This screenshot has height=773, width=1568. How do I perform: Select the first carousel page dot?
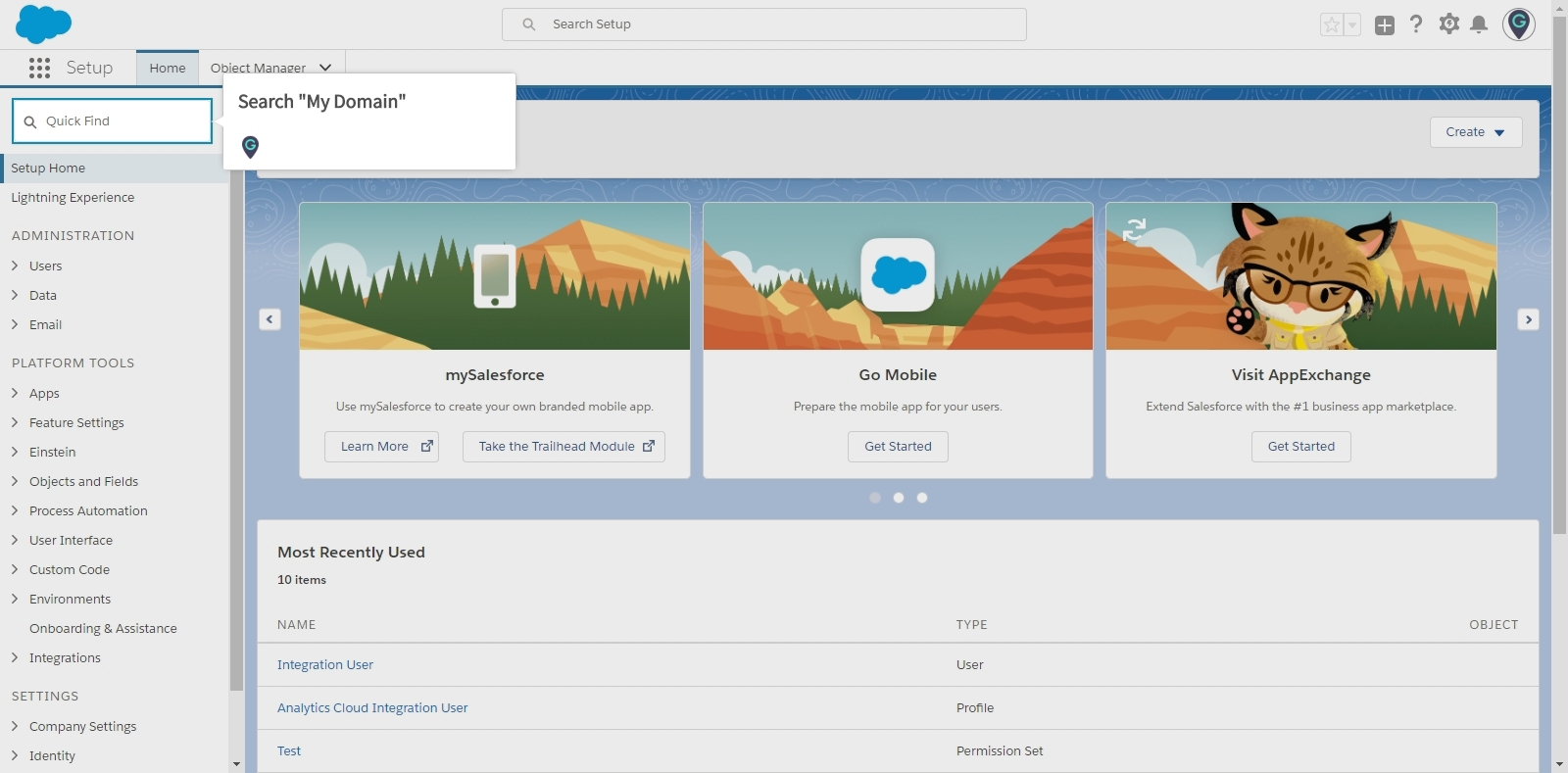[x=875, y=498]
